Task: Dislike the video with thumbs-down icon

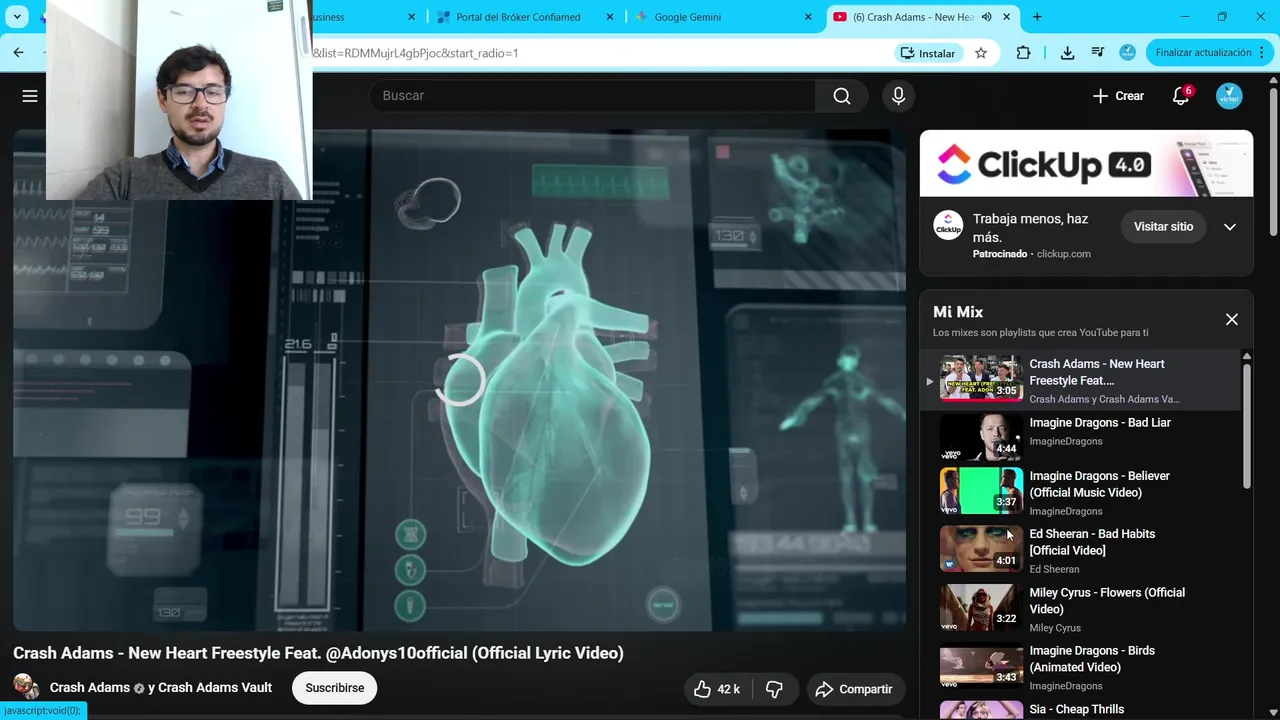Action: pos(774,689)
